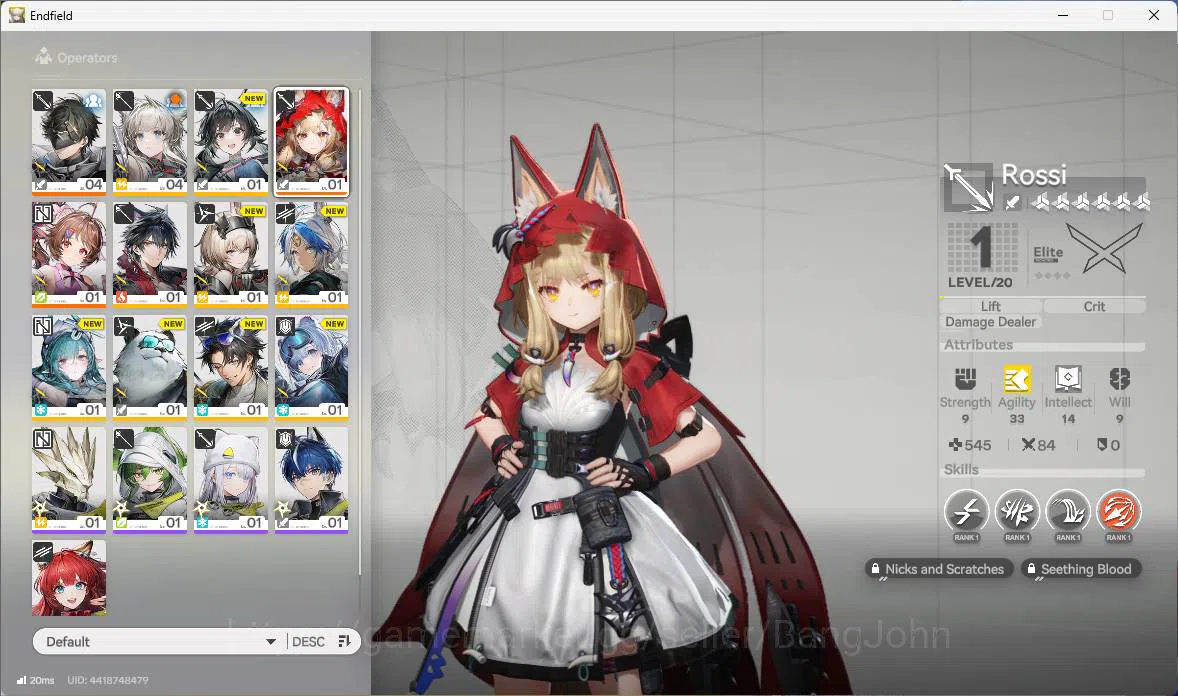The width and height of the screenshot is (1178, 696).
Task: Select the white-beanie operator portrait
Action: pos(231,480)
